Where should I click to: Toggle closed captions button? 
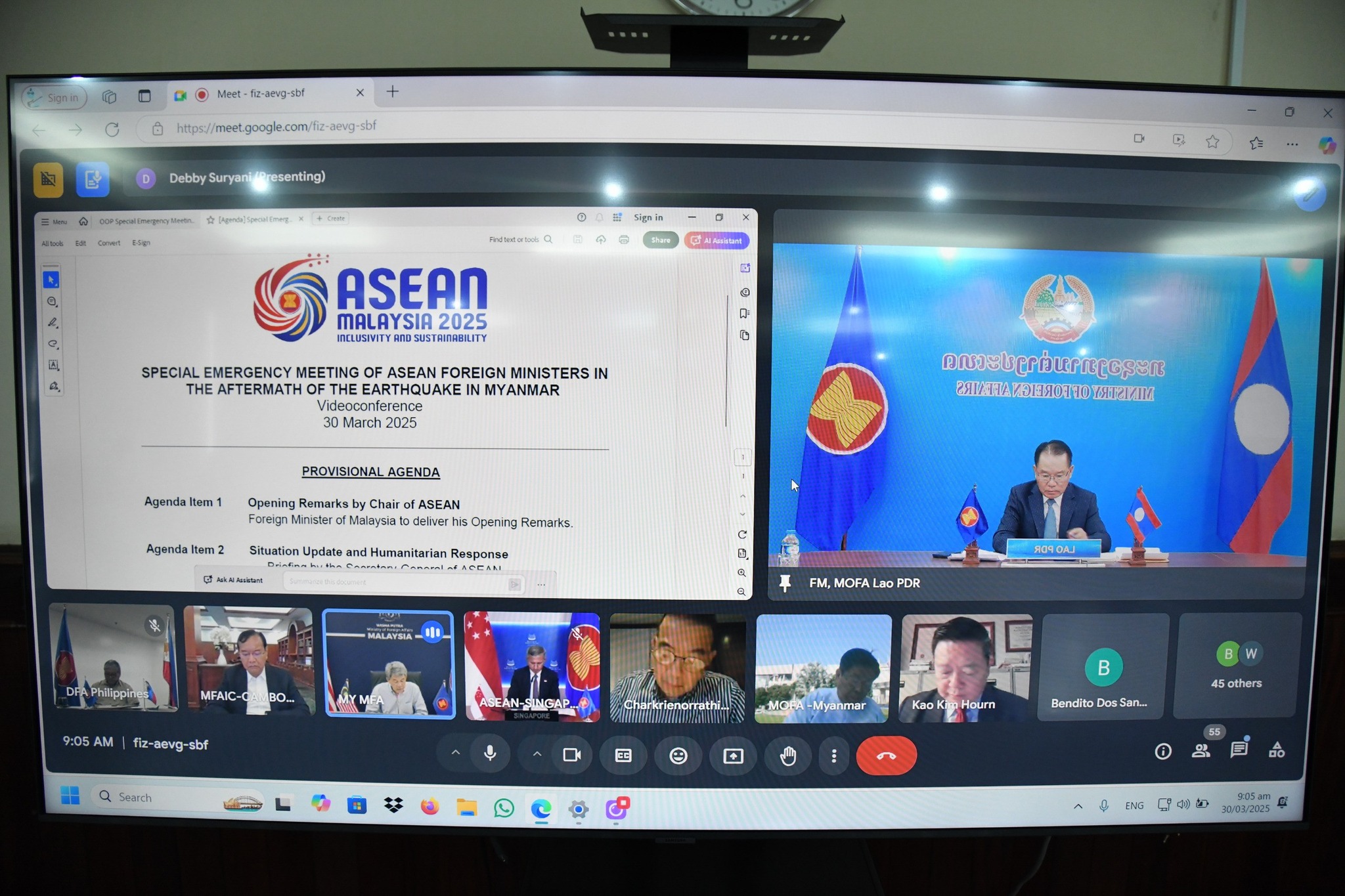pyautogui.click(x=623, y=756)
